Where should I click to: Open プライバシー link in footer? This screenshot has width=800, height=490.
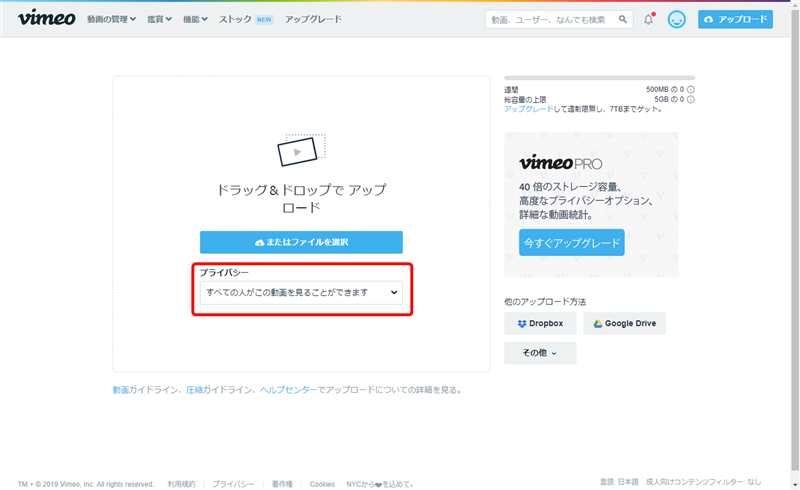click(233, 484)
